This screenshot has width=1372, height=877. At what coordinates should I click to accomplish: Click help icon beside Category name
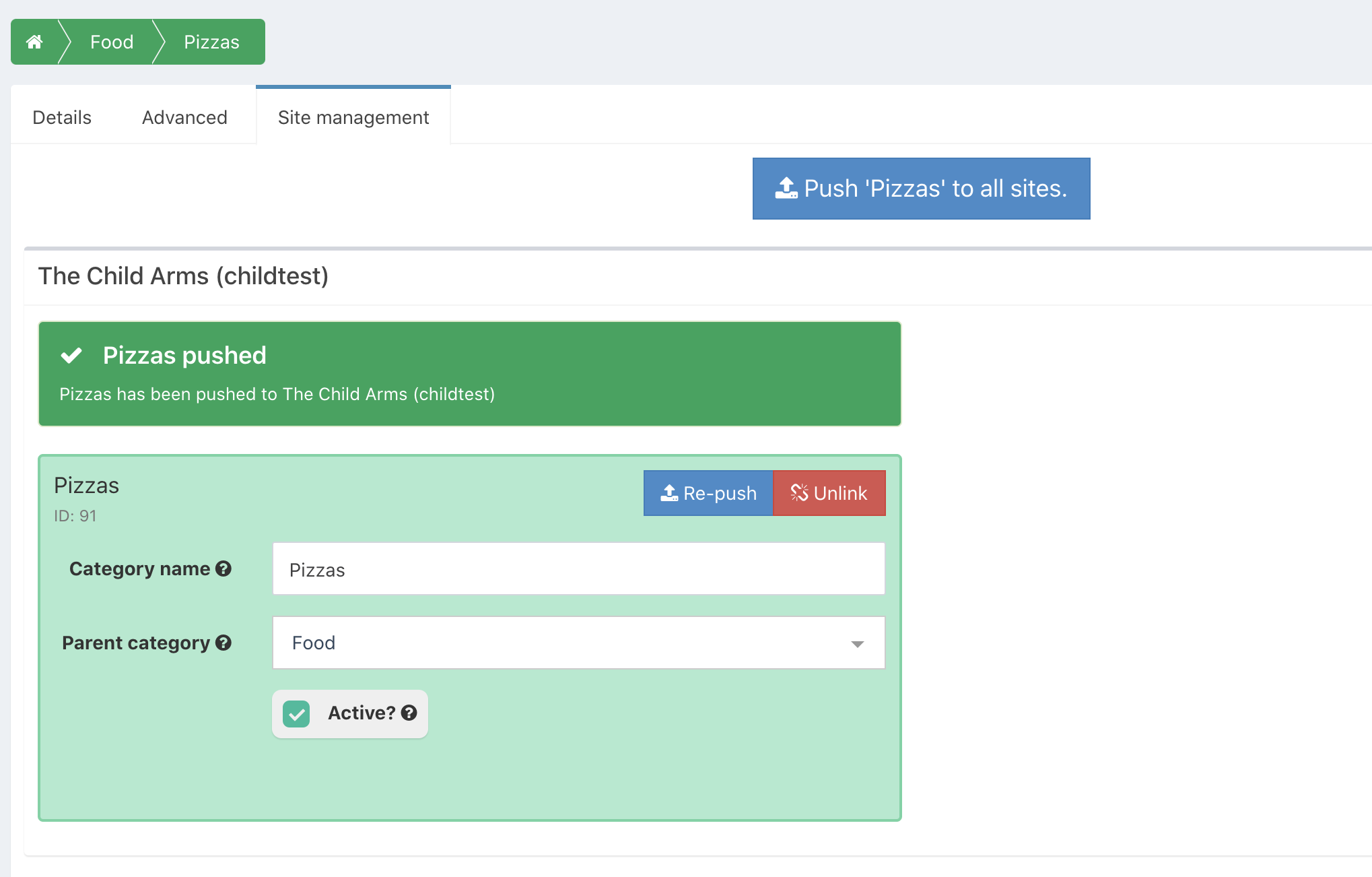tap(224, 569)
